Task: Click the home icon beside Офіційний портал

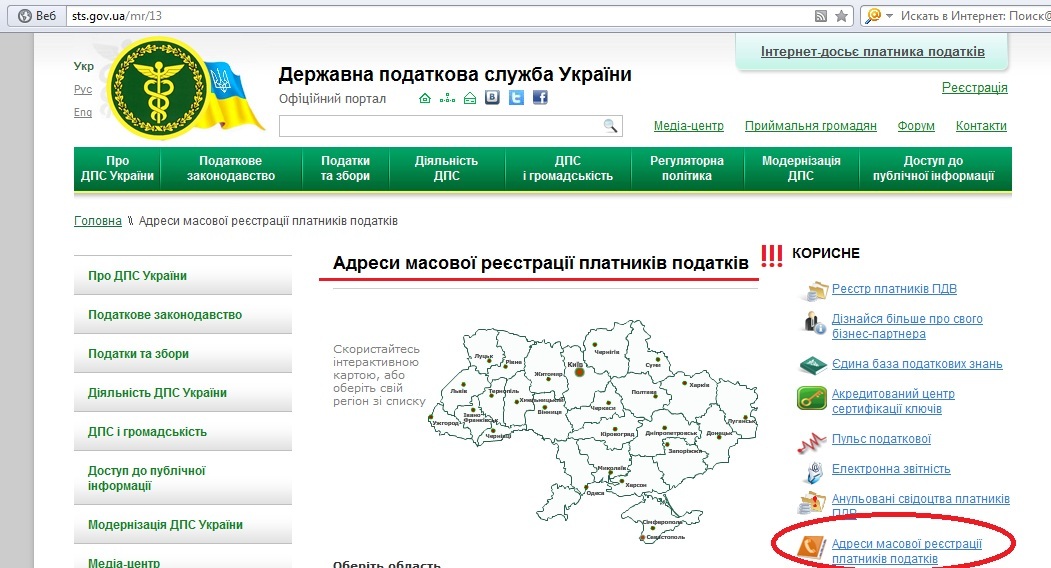Action: [425, 98]
